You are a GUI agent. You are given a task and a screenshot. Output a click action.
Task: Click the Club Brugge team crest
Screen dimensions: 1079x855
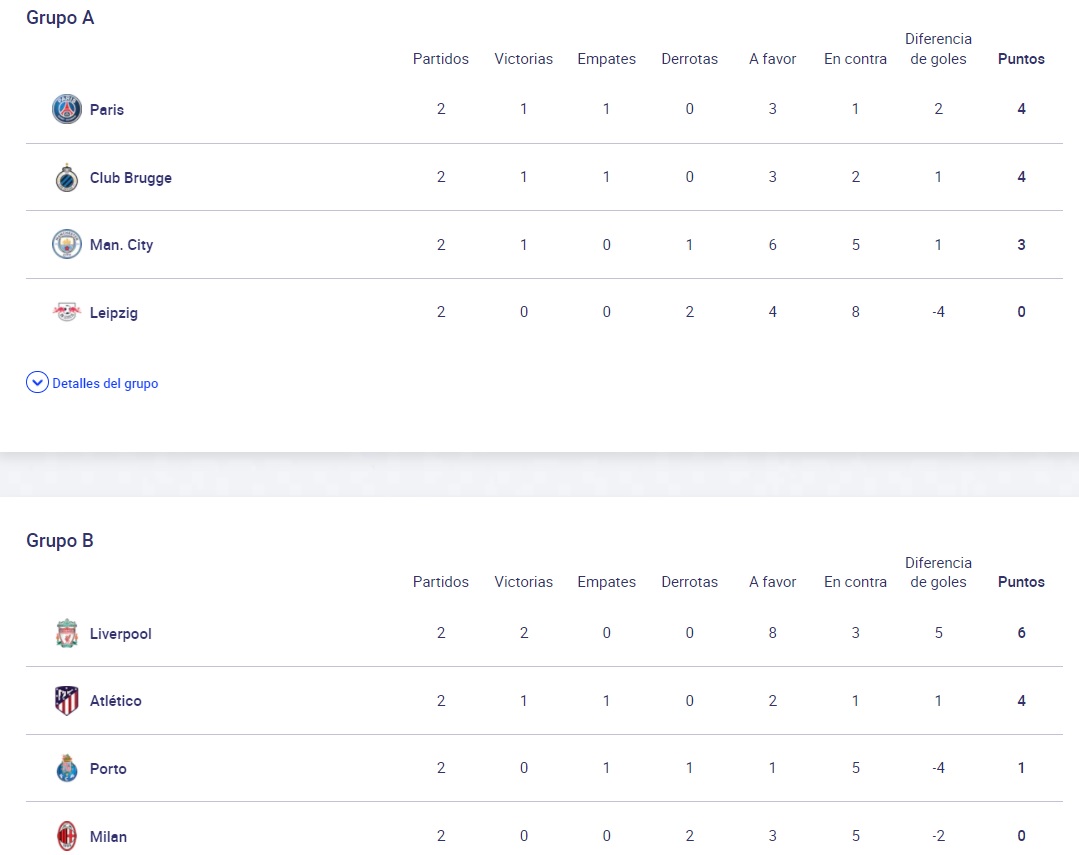pyautogui.click(x=67, y=177)
